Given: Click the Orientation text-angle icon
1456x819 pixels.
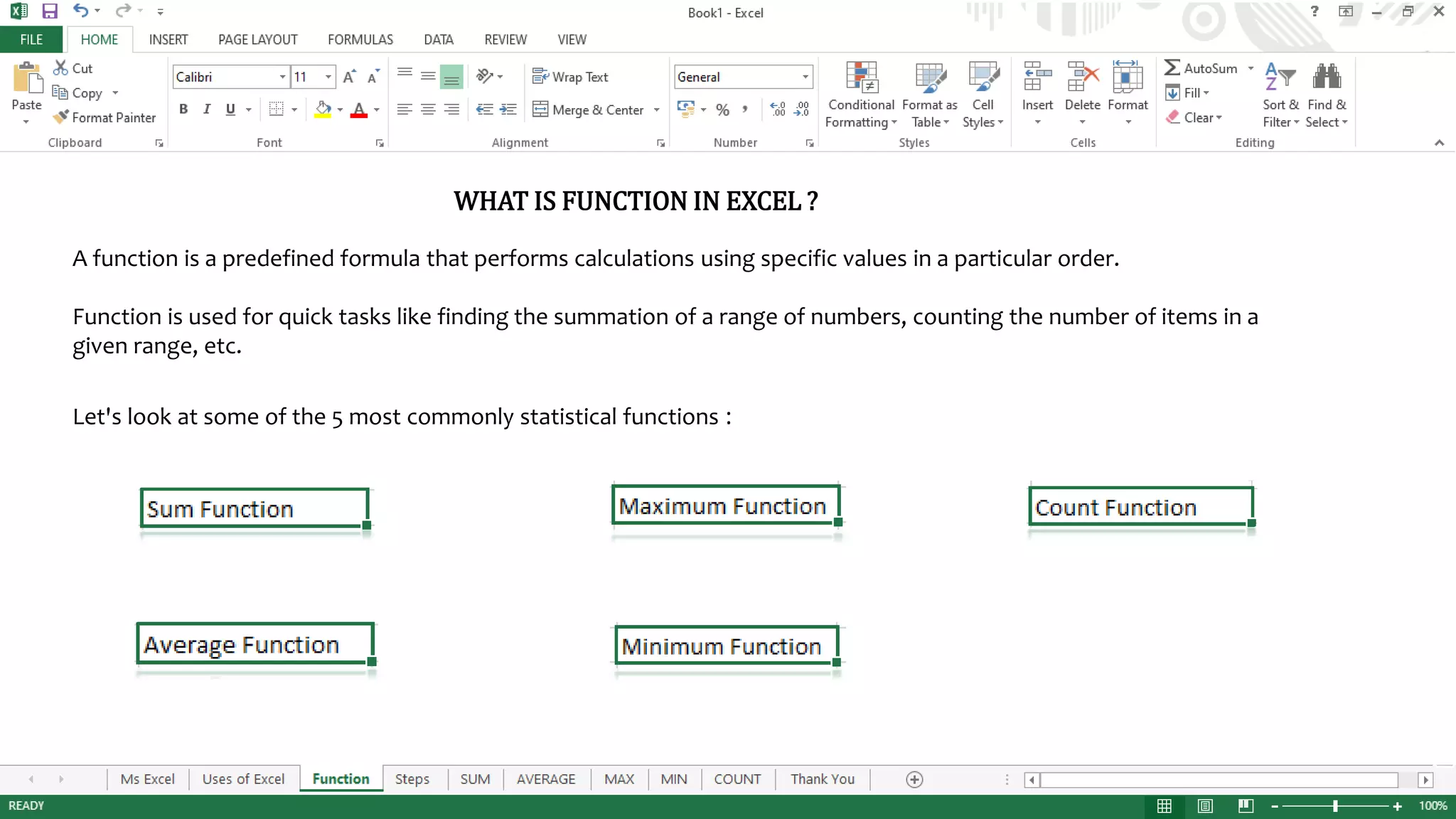Looking at the screenshot, I should 486,76.
